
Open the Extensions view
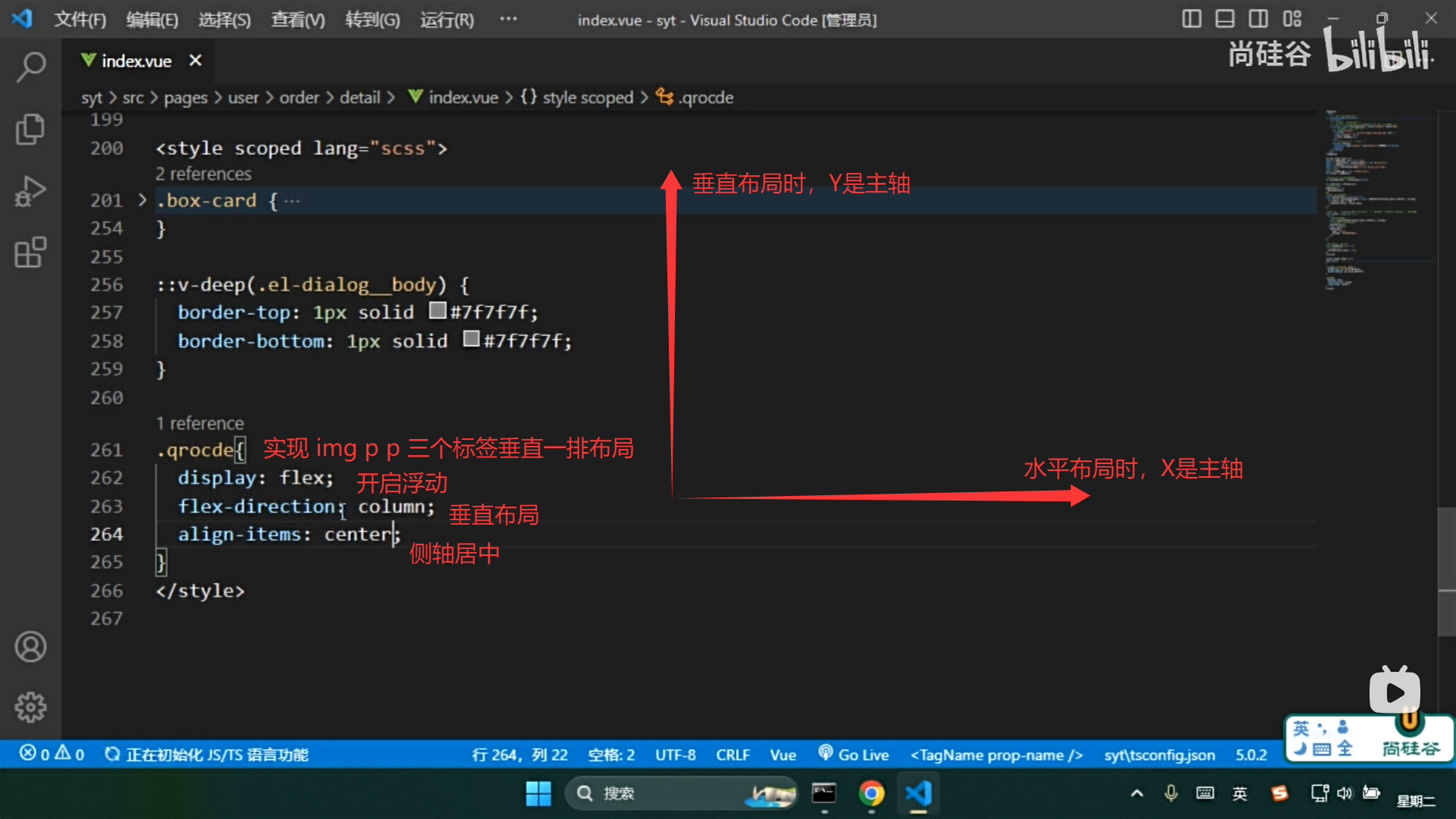[30, 253]
